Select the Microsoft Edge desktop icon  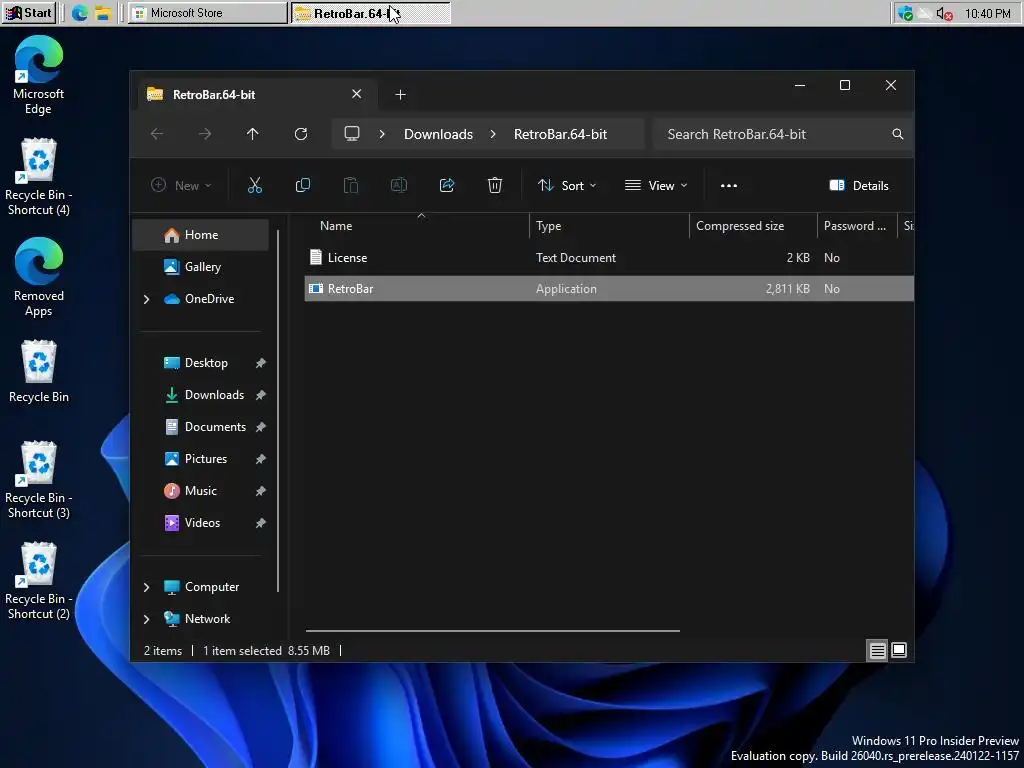(x=39, y=75)
